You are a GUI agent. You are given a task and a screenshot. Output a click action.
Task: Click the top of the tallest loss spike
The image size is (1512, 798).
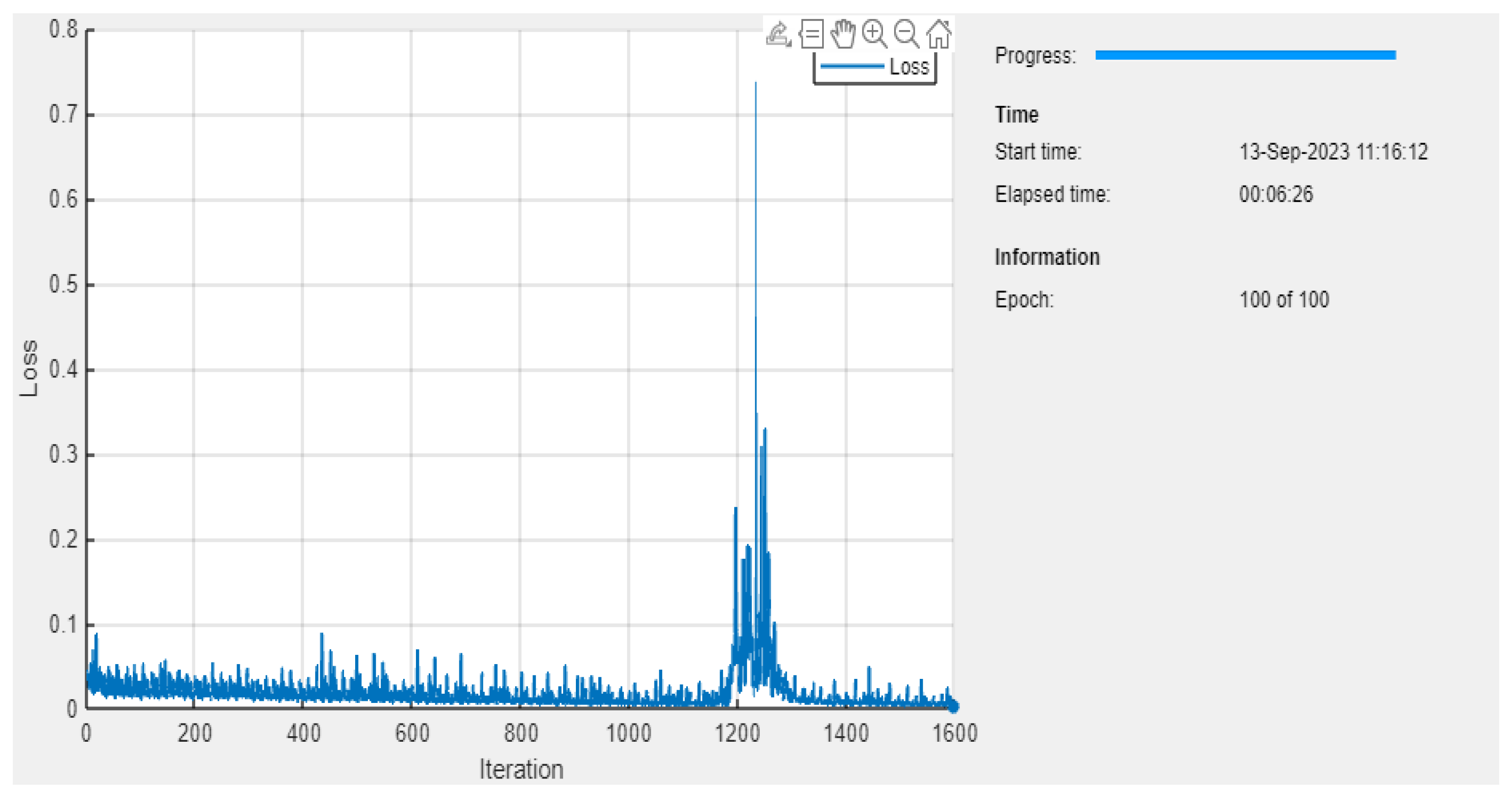[x=755, y=83]
